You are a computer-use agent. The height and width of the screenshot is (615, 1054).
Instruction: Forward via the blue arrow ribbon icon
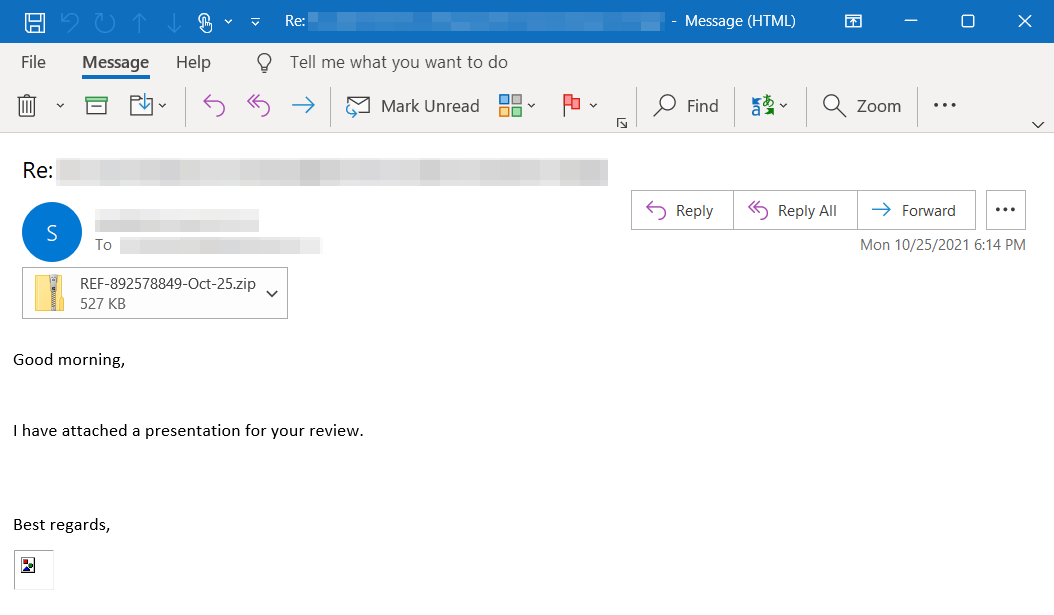click(304, 105)
